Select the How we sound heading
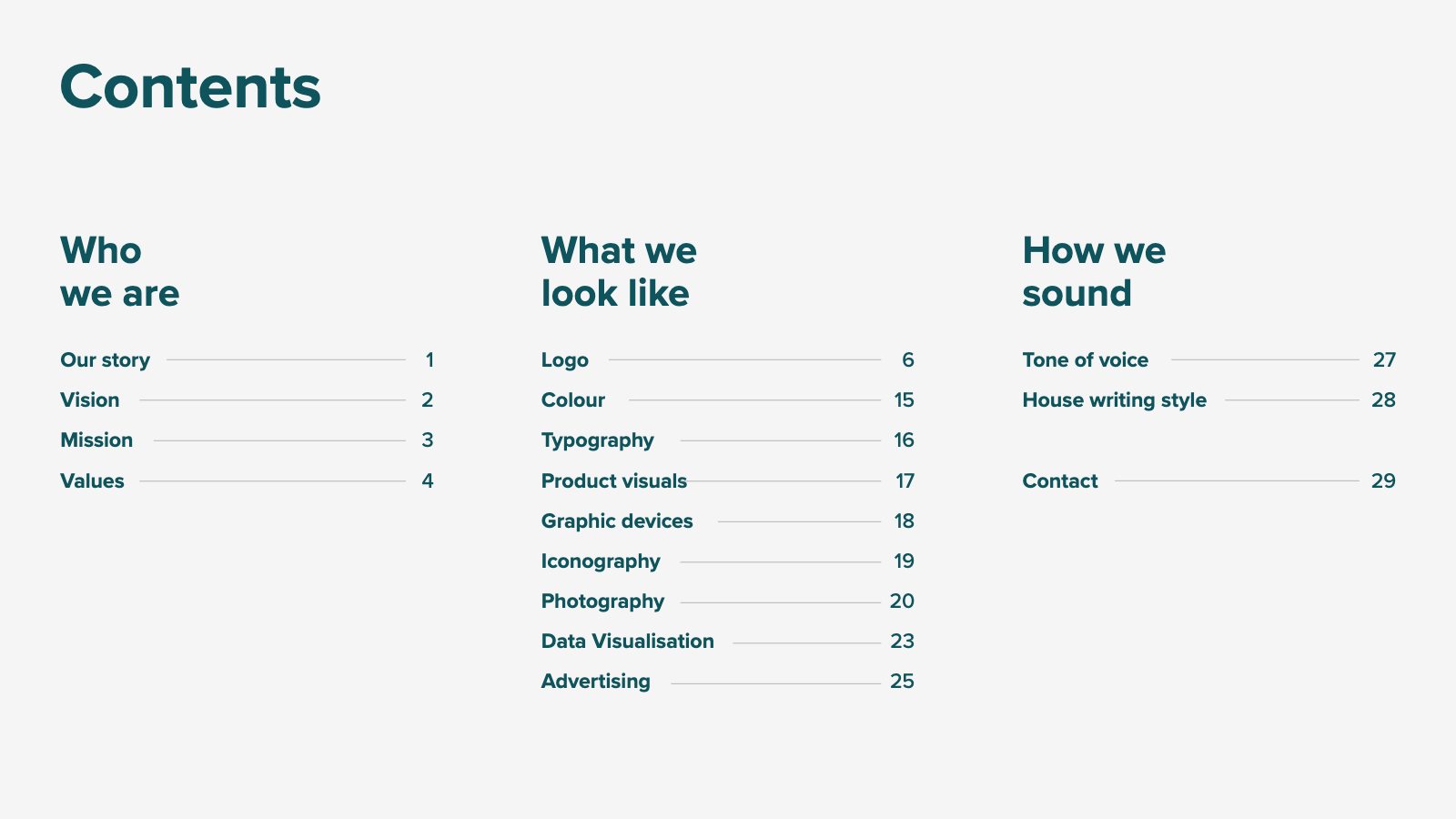The height and width of the screenshot is (819, 1456). [1094, 271]
